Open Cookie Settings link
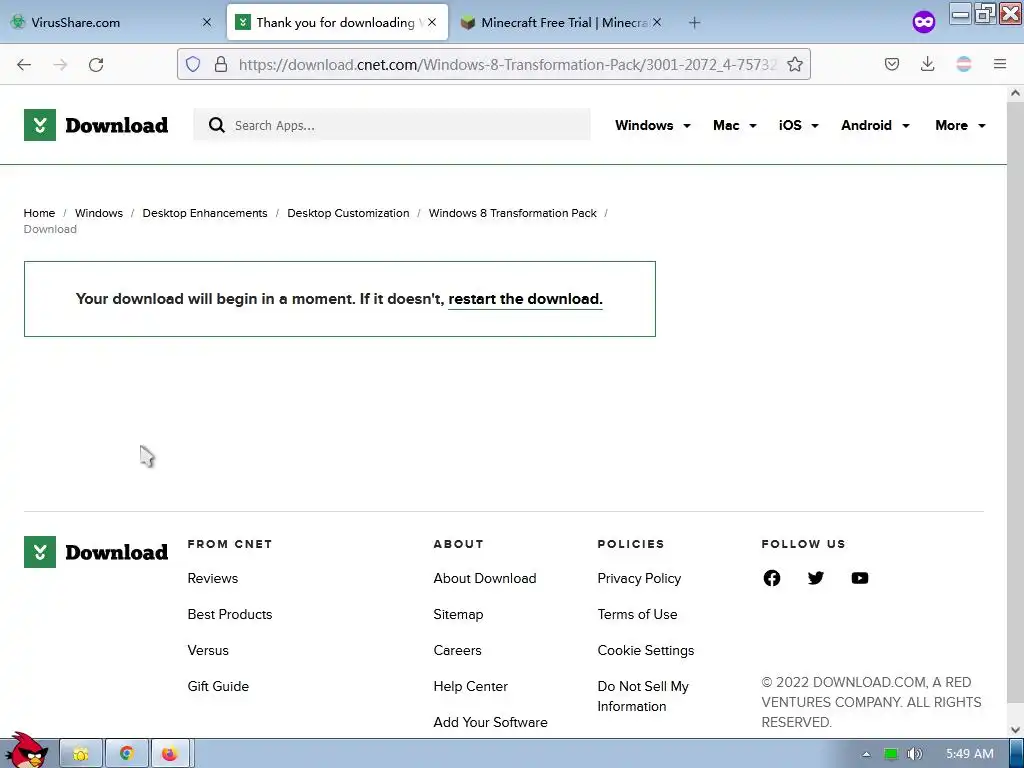The width and height of the screenshot is (1024, 768). coord(646,650)
